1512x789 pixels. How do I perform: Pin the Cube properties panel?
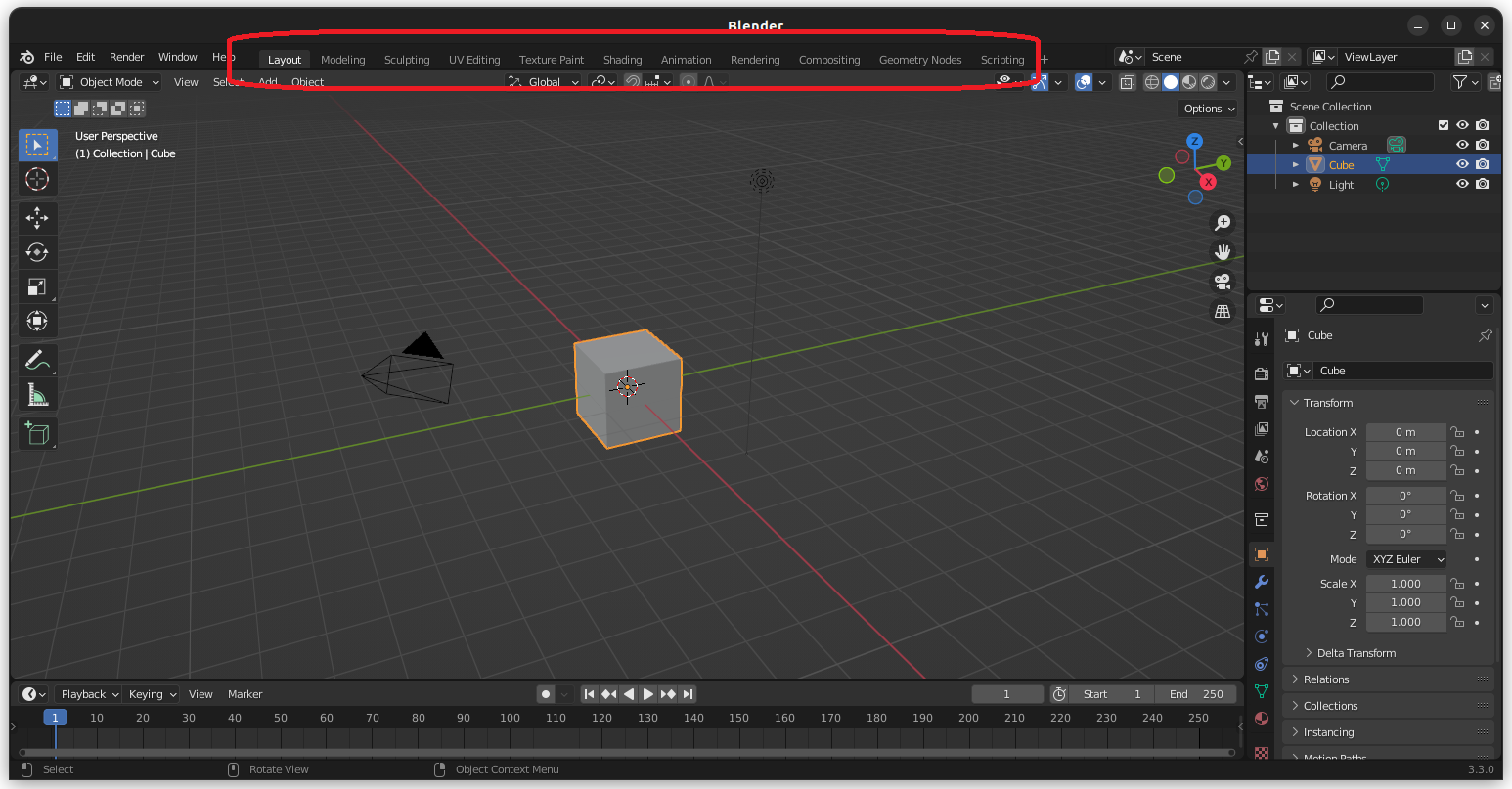coord(1485,335)
